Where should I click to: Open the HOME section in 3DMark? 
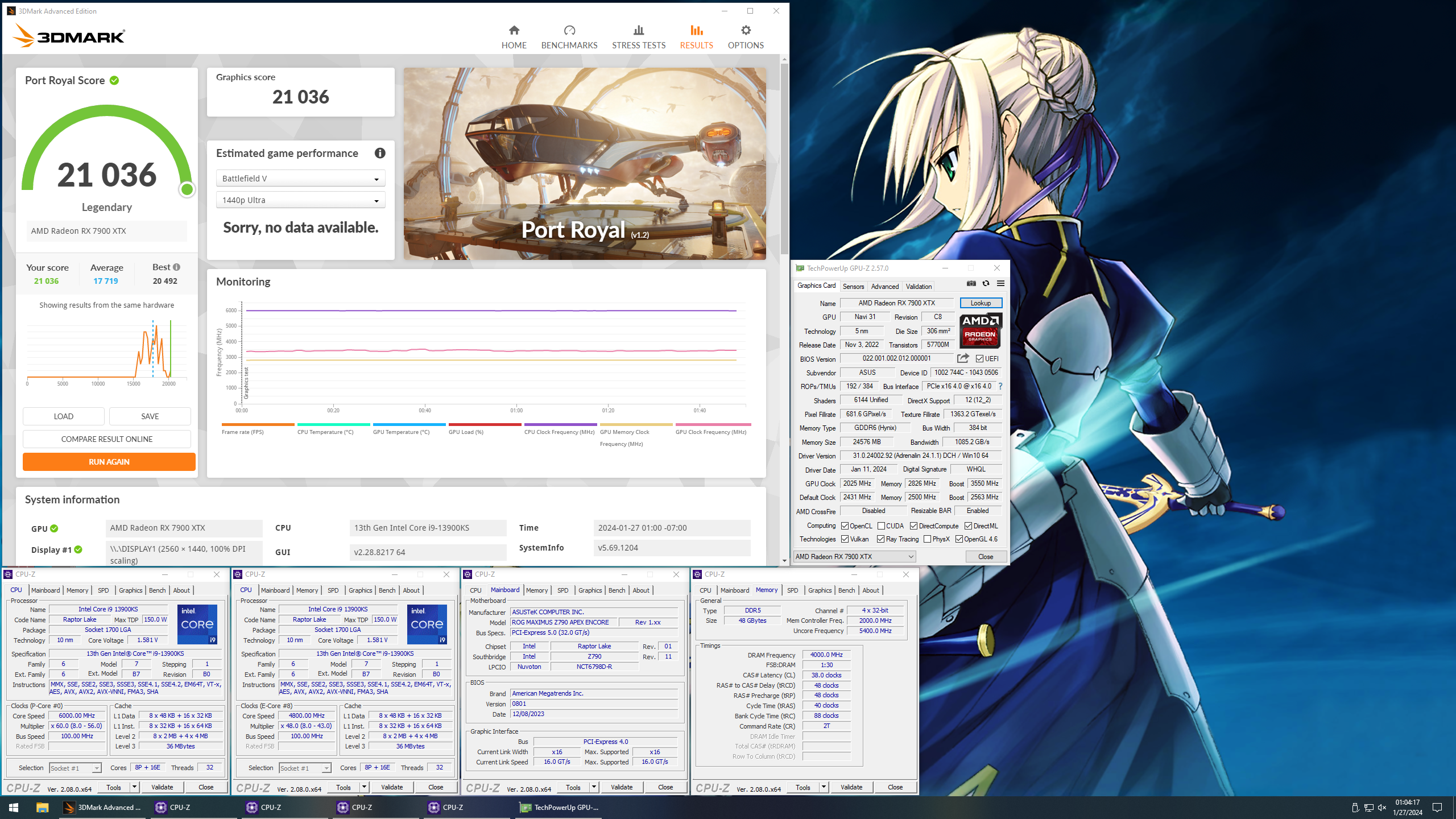coord(514,37)
